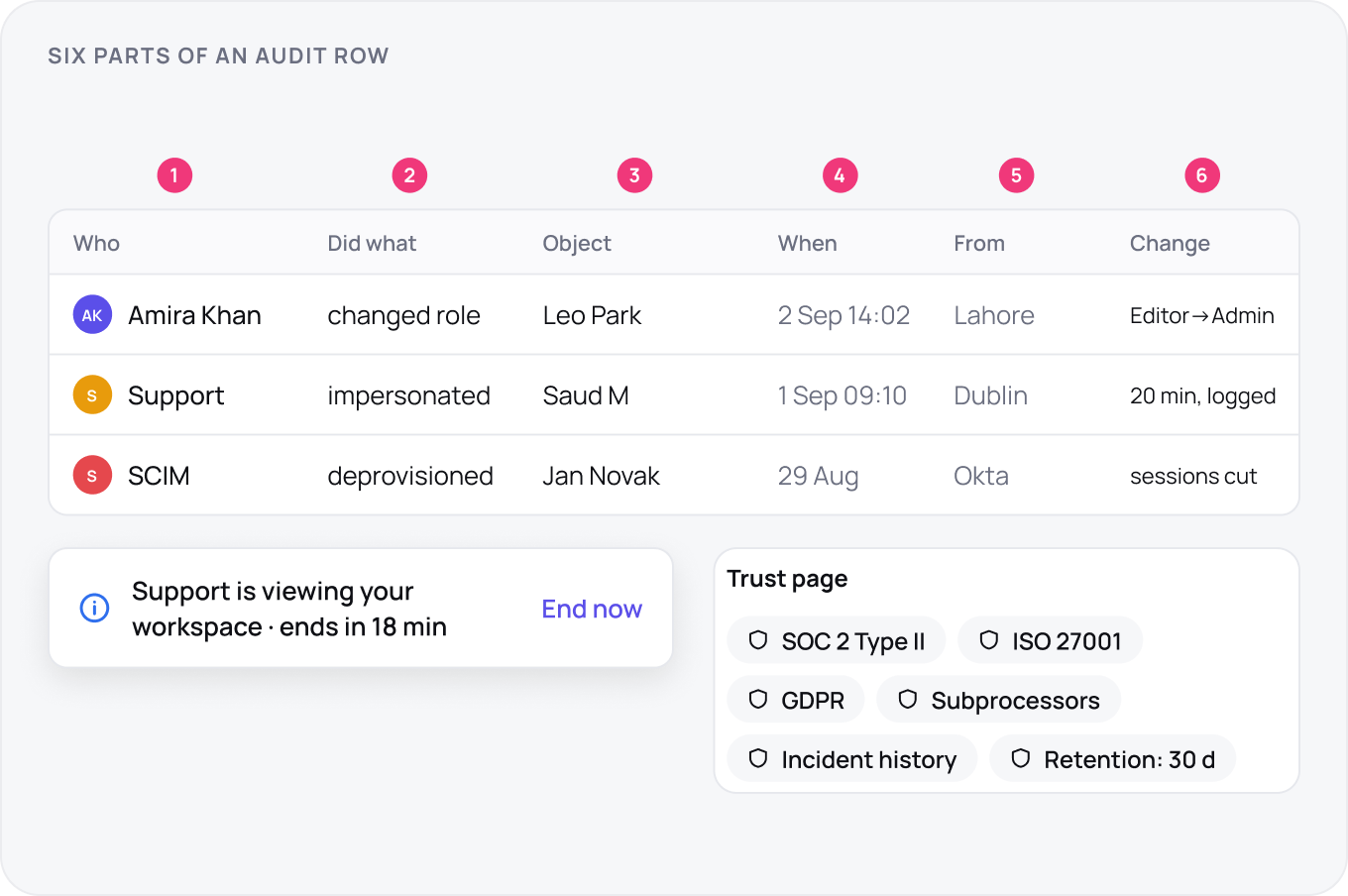Click the Lahore location cell
The width and height of the screenshot is (1348, 896).
pyautogui.click(x=994, y=315)
